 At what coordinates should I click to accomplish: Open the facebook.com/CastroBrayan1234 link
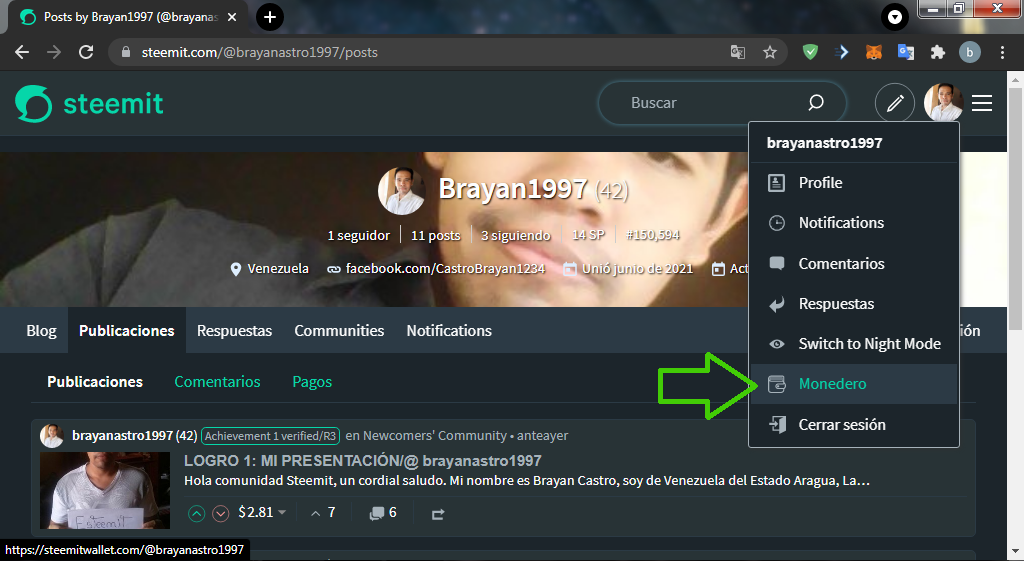445,268
